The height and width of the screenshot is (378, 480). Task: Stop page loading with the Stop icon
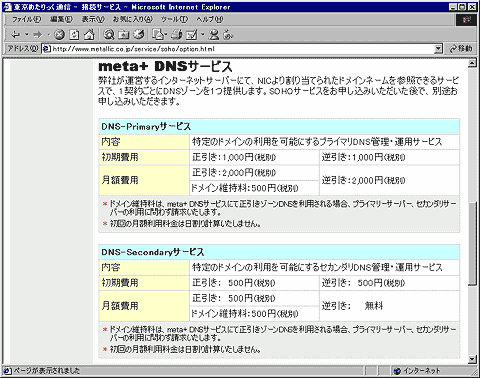coord(59,35)
